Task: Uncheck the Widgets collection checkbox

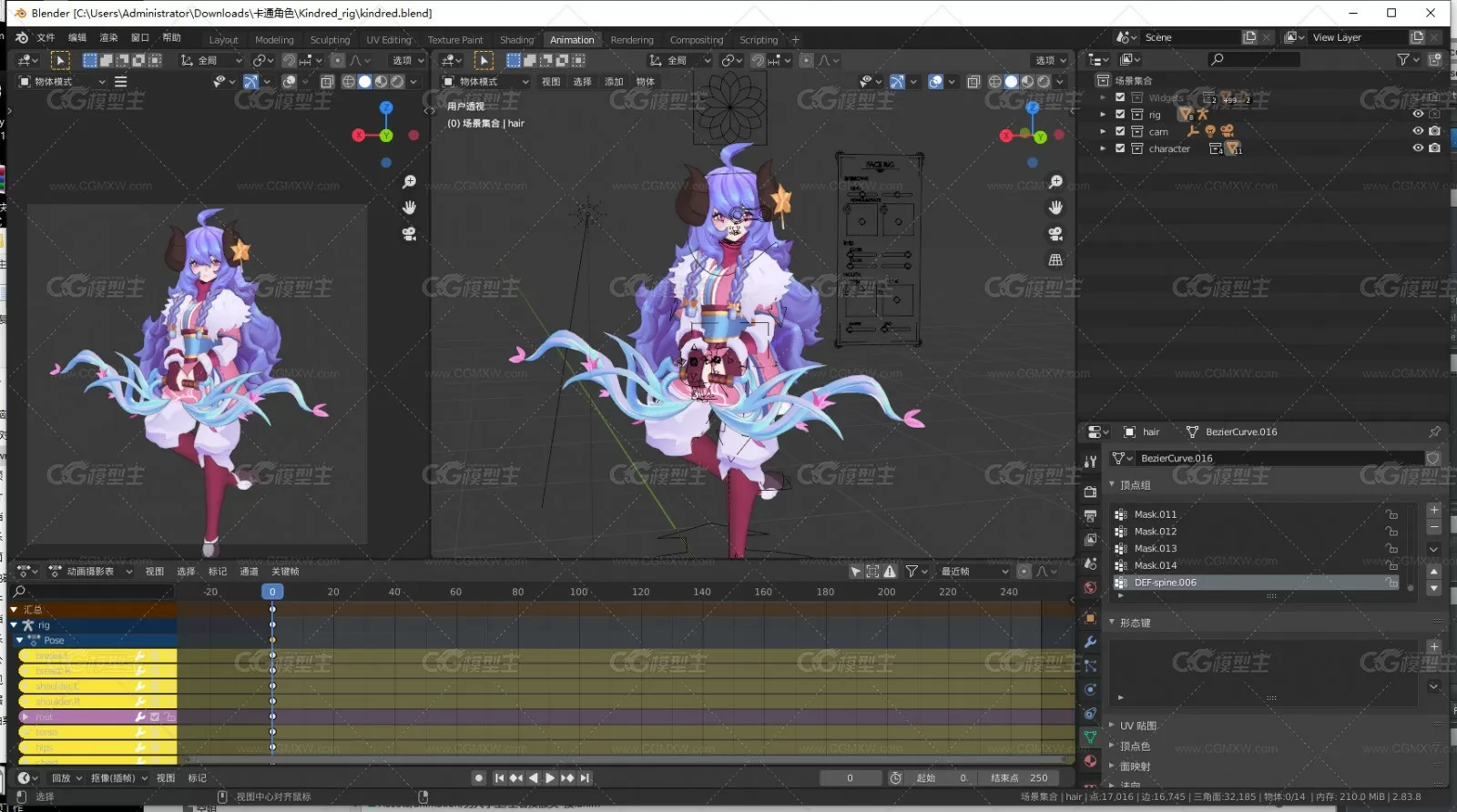Action: click(1120, 97)
